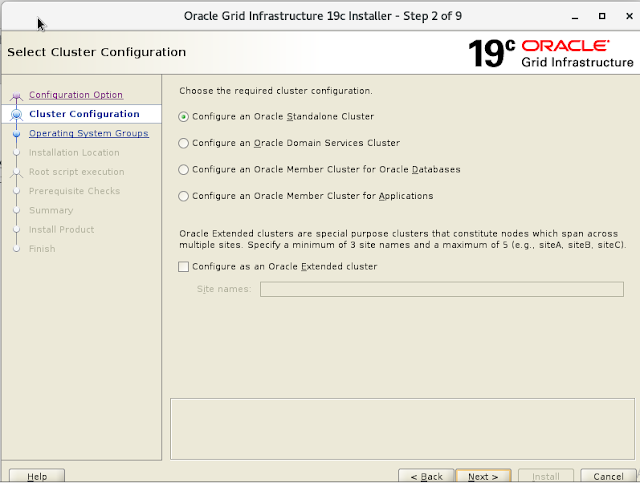Image resolution: width=640 pixels, height=483 pixels.
Task: Click the Summary step label
Action: (x=51, y=210)
